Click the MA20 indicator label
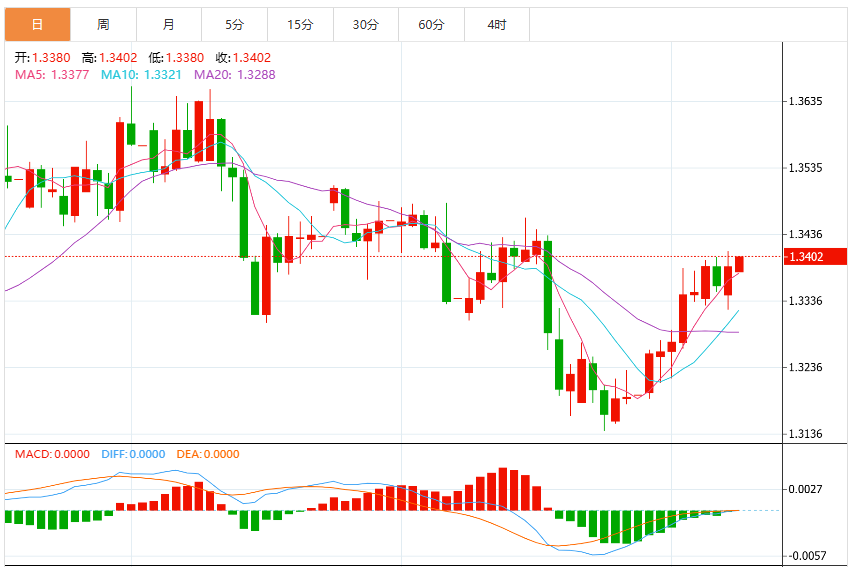This screenshot has width=852, height=567. point(235,74)
